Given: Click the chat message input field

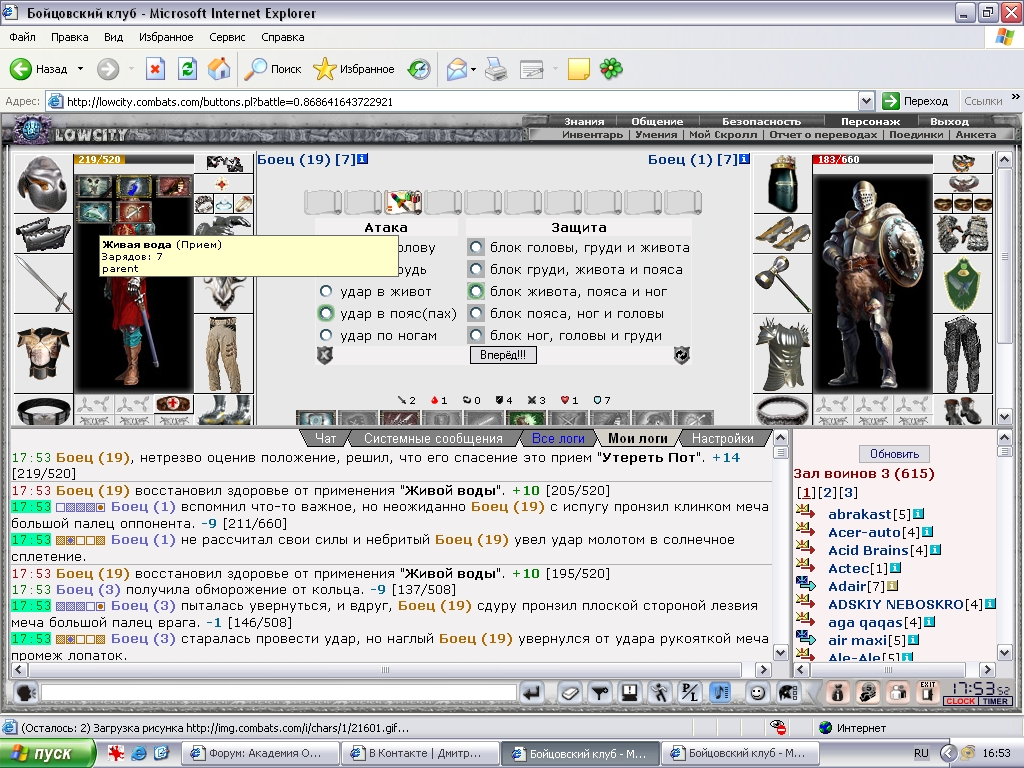Looking at the screenshot, I should [x=279, y=693].
